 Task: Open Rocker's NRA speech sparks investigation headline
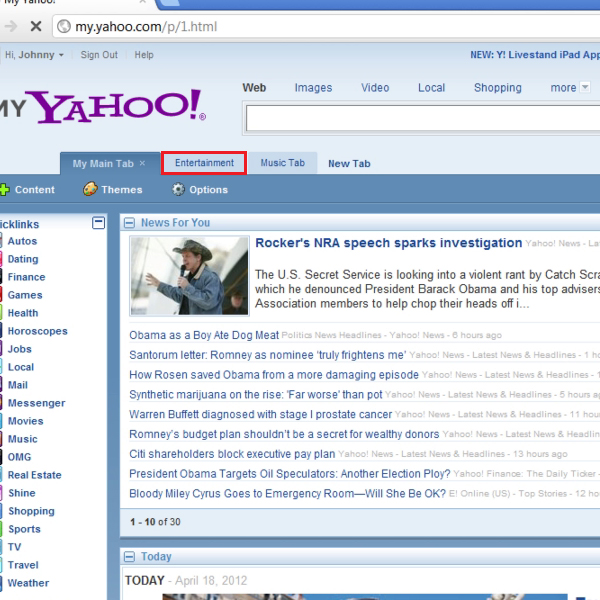coord(388,243)
